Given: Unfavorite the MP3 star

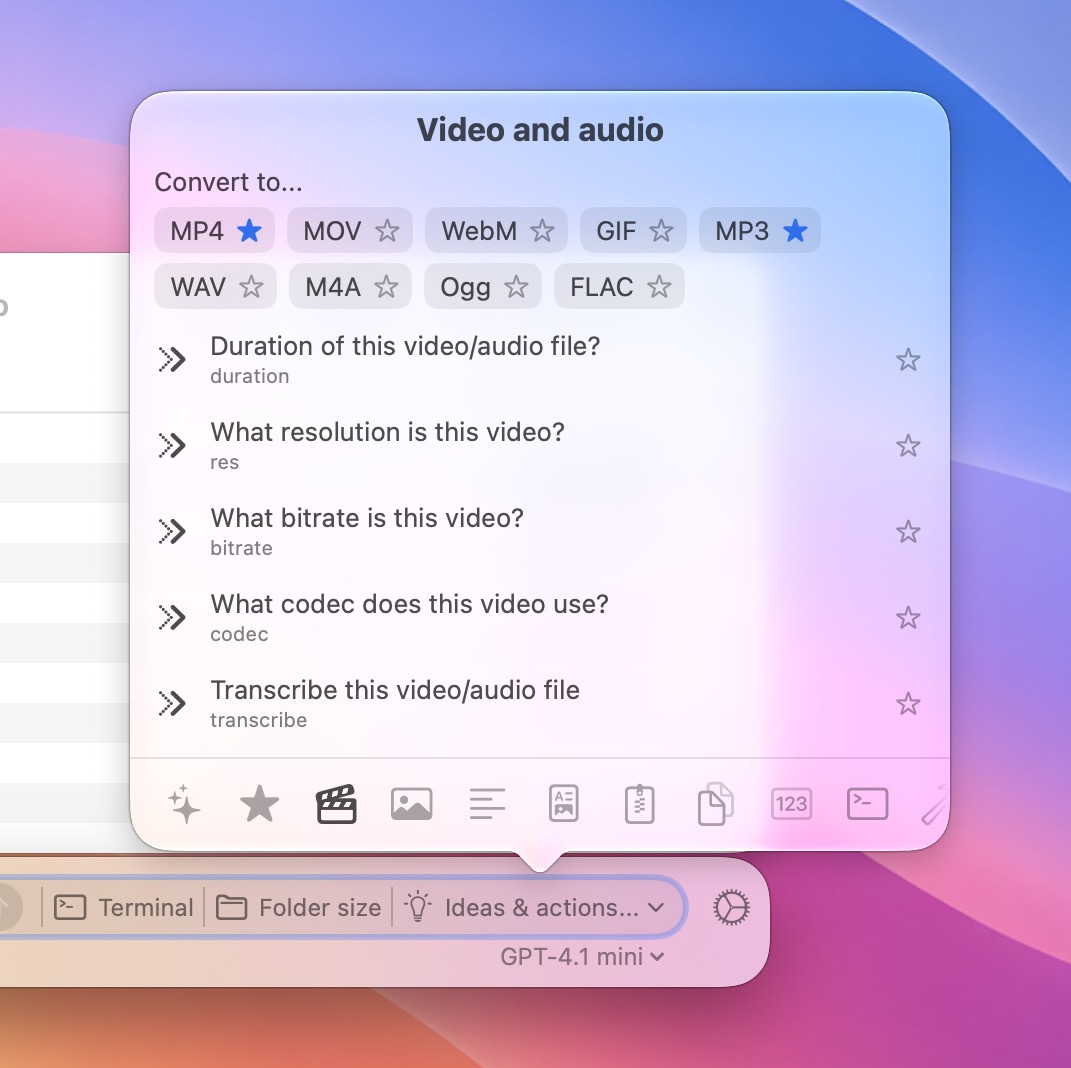Looking at the screenshot, I should pos(795,231).
